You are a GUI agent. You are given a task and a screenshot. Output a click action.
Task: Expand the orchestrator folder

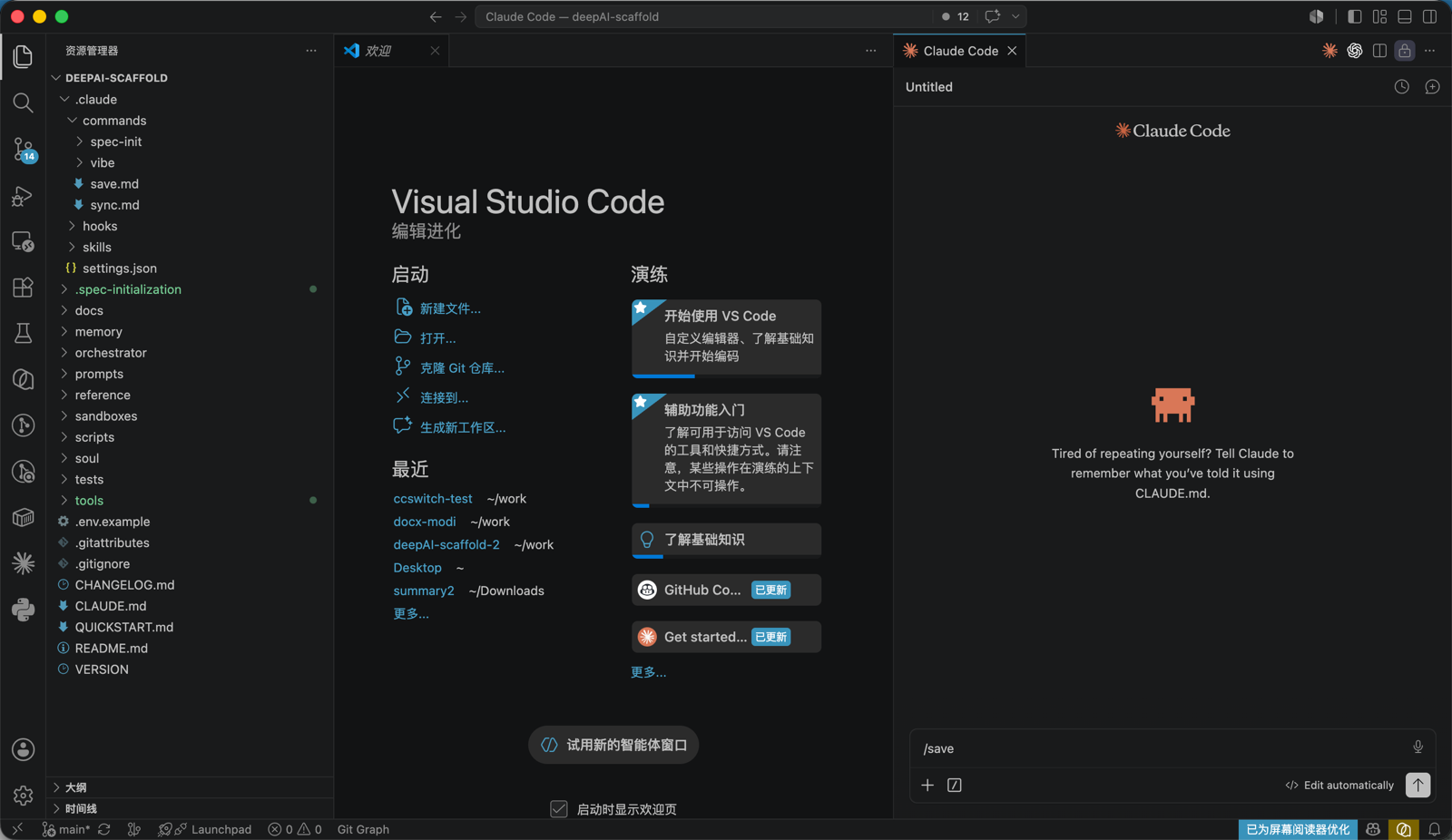tap(64, 353)
